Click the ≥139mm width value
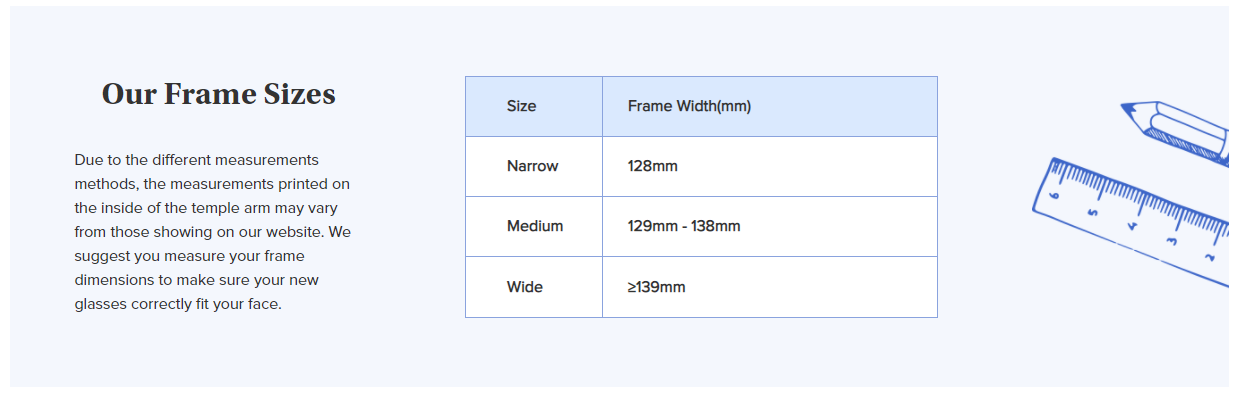This screenshot has height=393, width=1236. pyautogui.click(x=657, y=287)
